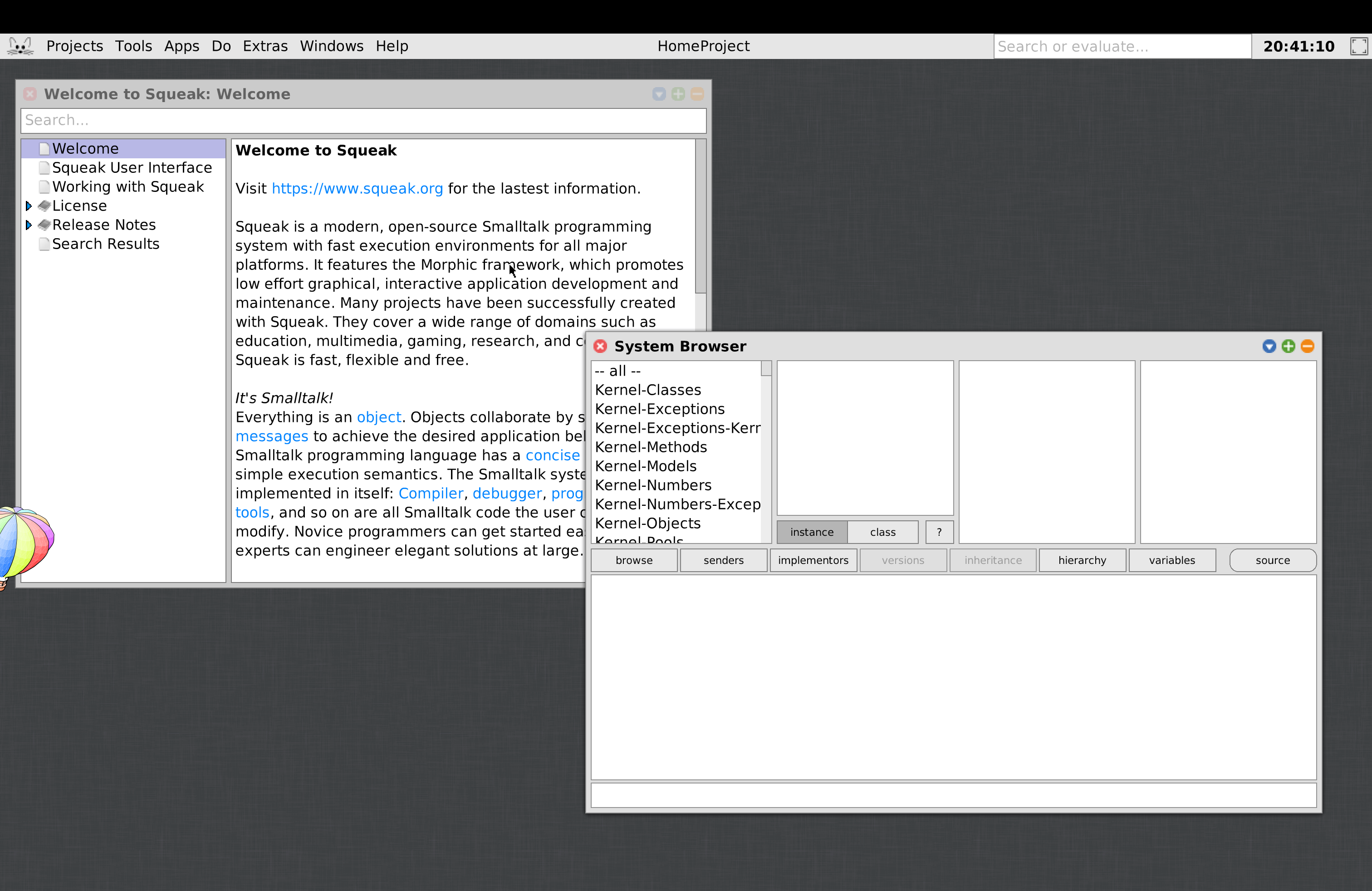Image resolution: width=1372 pixels, height=891 pixels.
Task: Click the inheritance button
Action: point(993,560)
